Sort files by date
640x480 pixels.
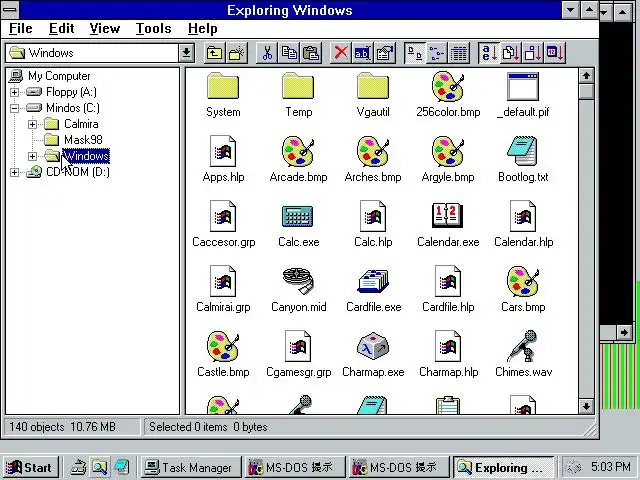pyautogui.click(x=555, y=53)
